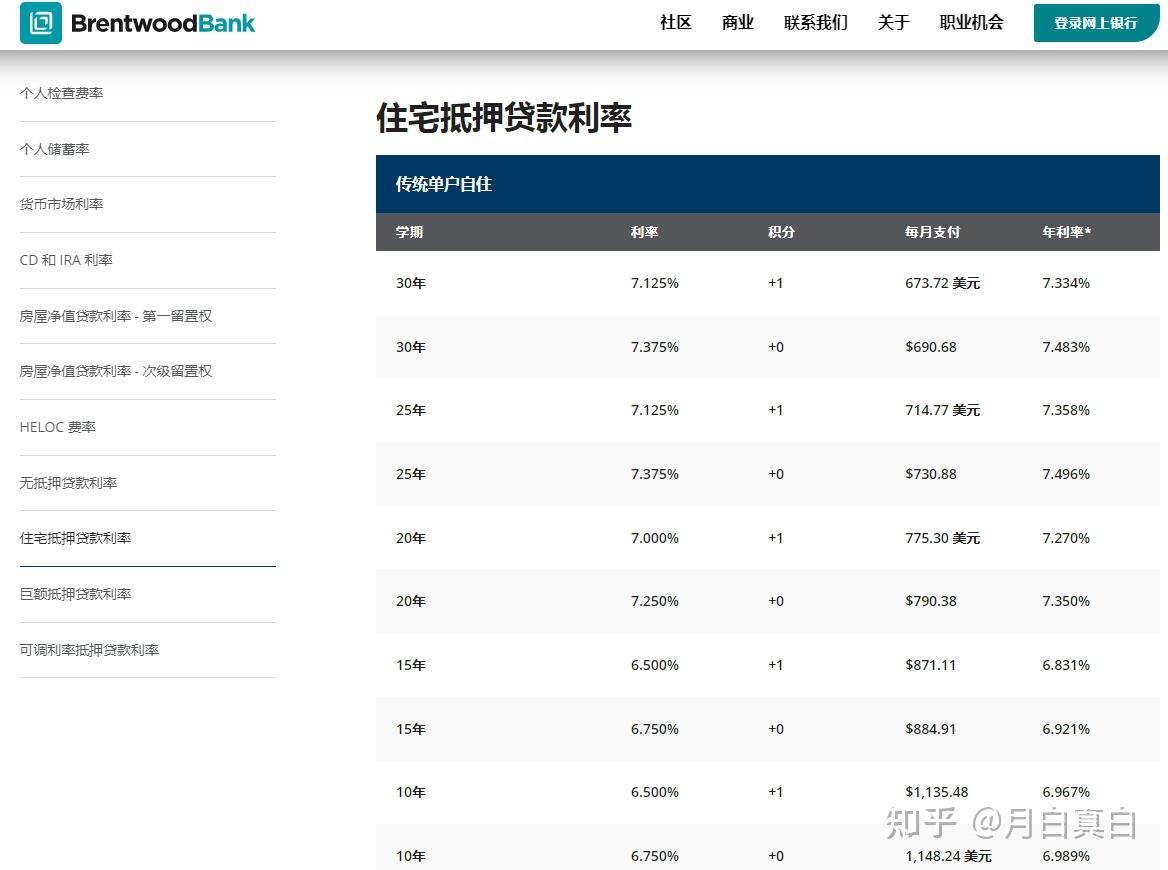Click the 年利率* column header

click(x=1067, y=232)
